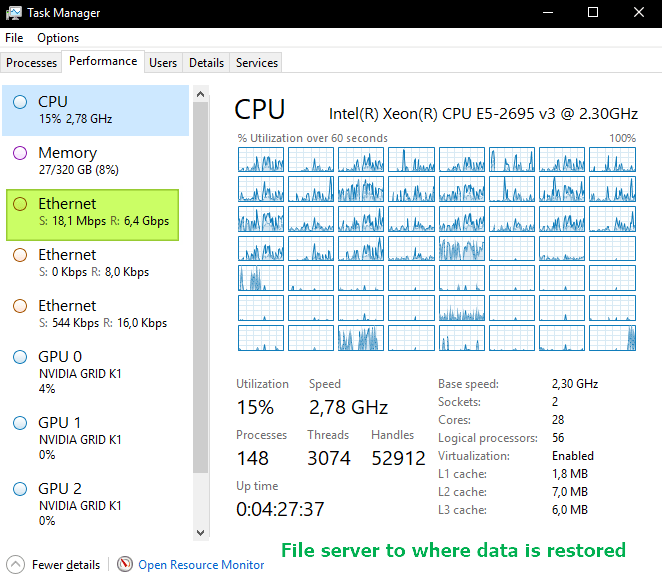Select Ethernet entry sending 544 Kbps
Screen dimensions: 662x588
(95, 314)
